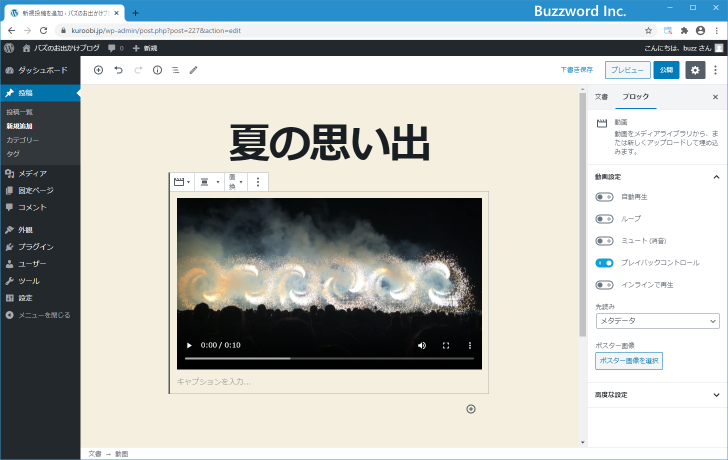Click the video progress bar
Image resolution: width=728 pixels, height=460 pixels.
coord(329,358)
